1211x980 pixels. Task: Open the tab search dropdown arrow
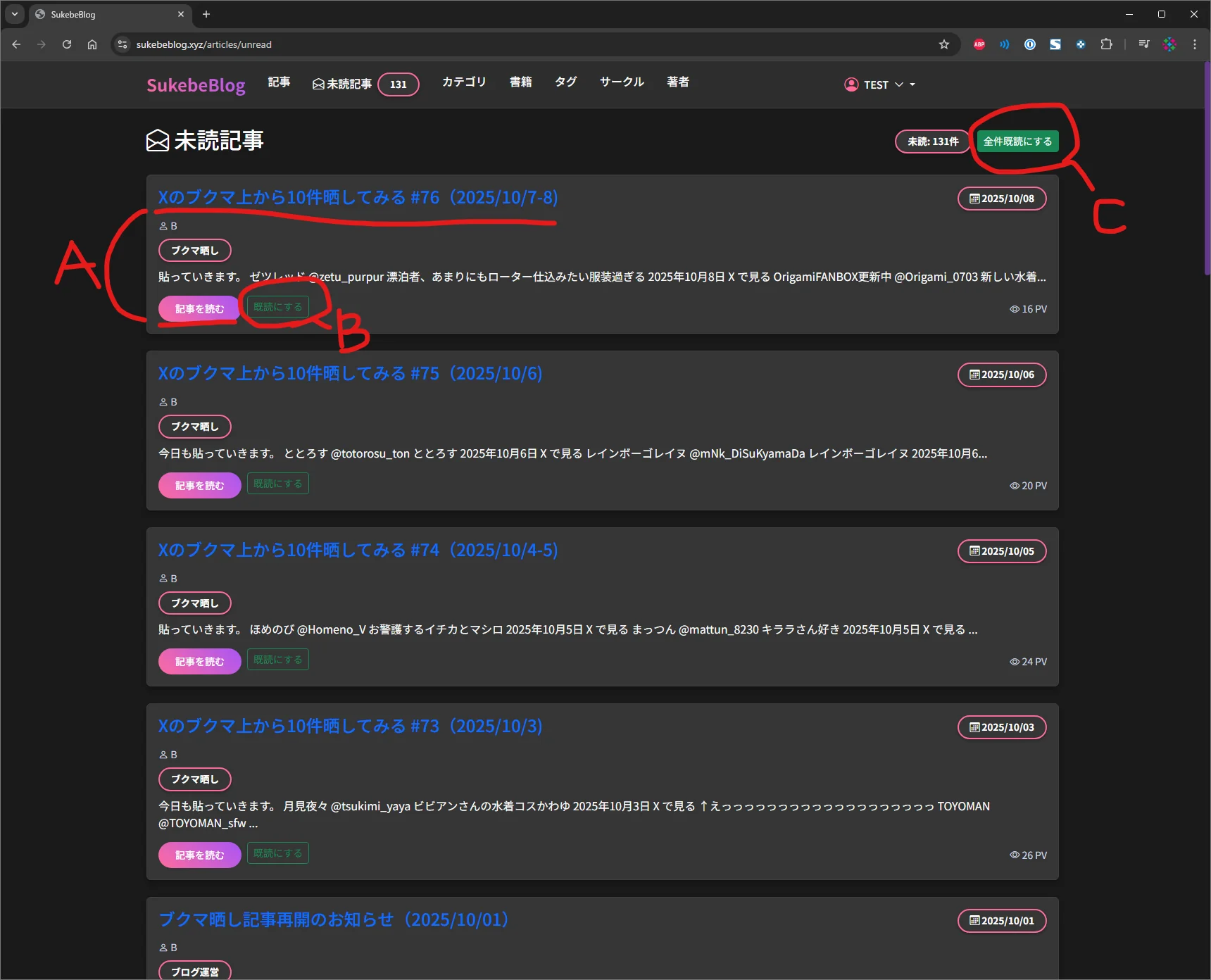(x=14, y=14)
